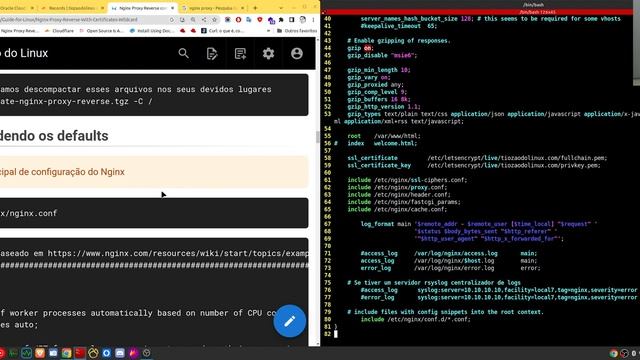Click the 'do Linux' site title
This screenshot has height=360, width=640.
[x=24, y=53]
